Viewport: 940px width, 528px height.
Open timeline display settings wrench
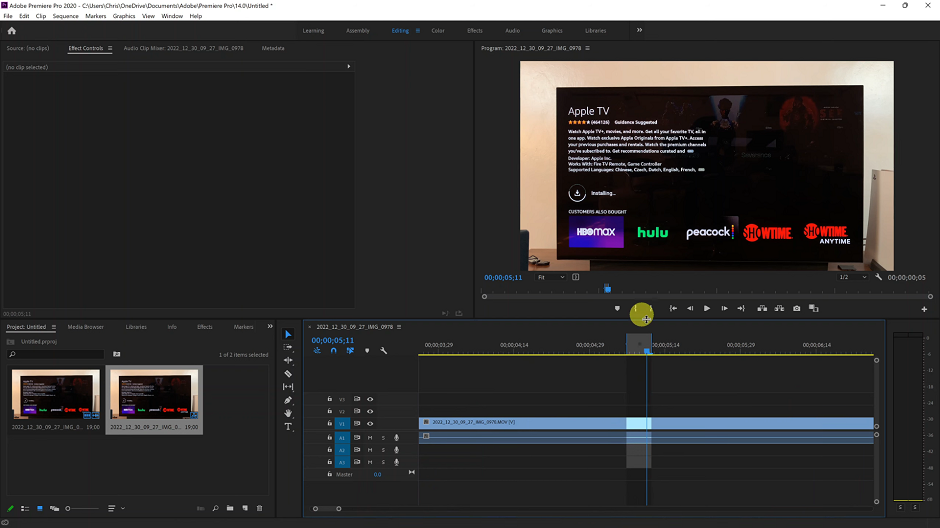click(384, 351)
